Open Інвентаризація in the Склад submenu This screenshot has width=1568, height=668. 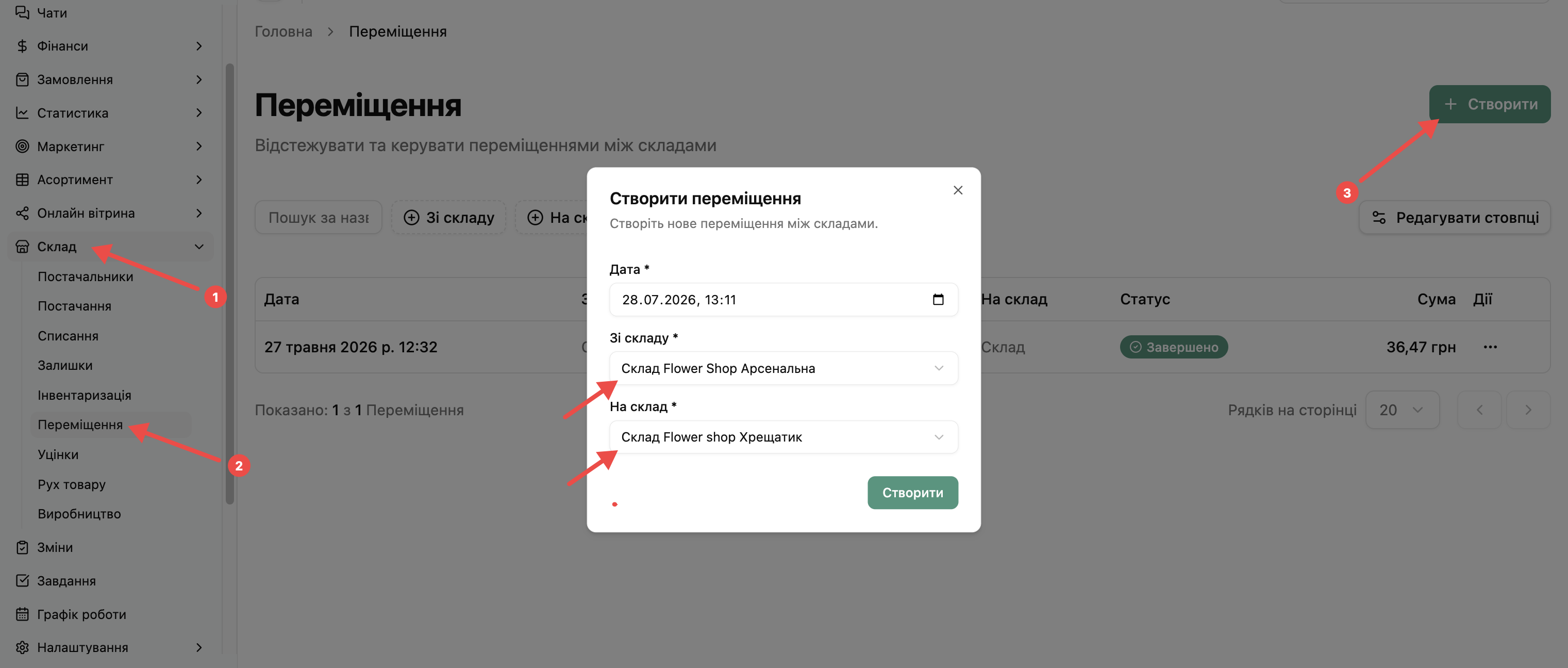click(x=84, y=395)
